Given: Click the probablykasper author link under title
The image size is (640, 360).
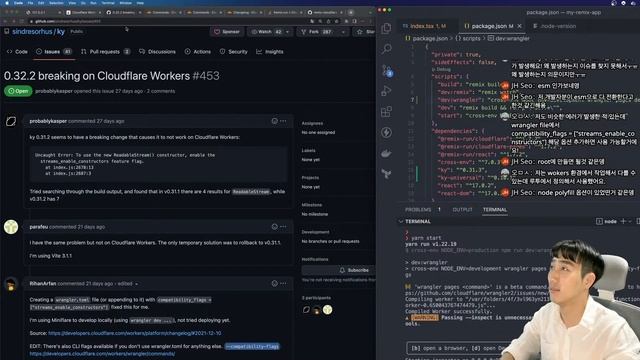Looking at the screenshot, I should (54, 91).
